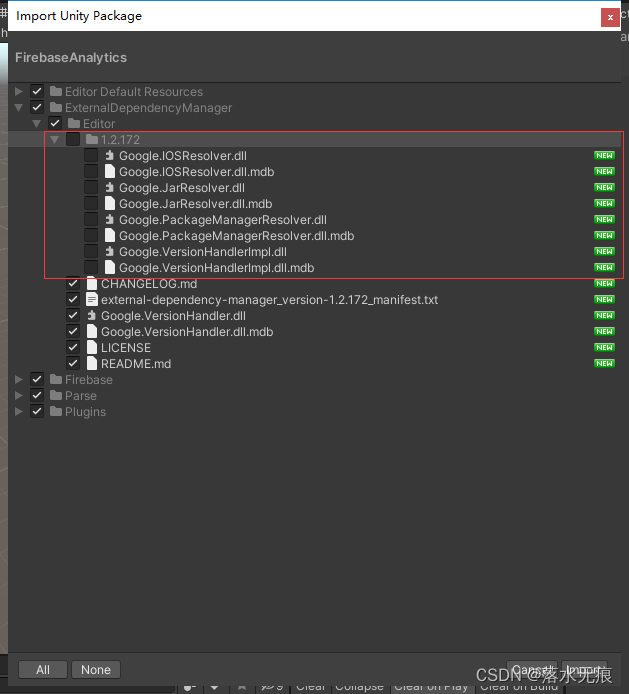Uncheck the README.md checkbox
The width and height of the screenshot is (629, 694).
pyautogui.click(x=73, y=363)
